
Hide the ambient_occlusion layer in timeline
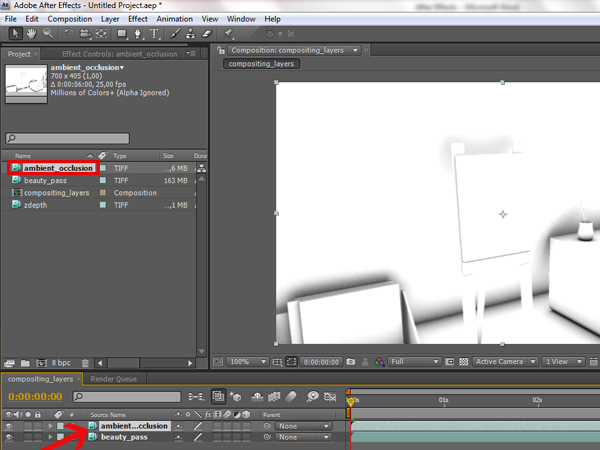click(9, 426)
